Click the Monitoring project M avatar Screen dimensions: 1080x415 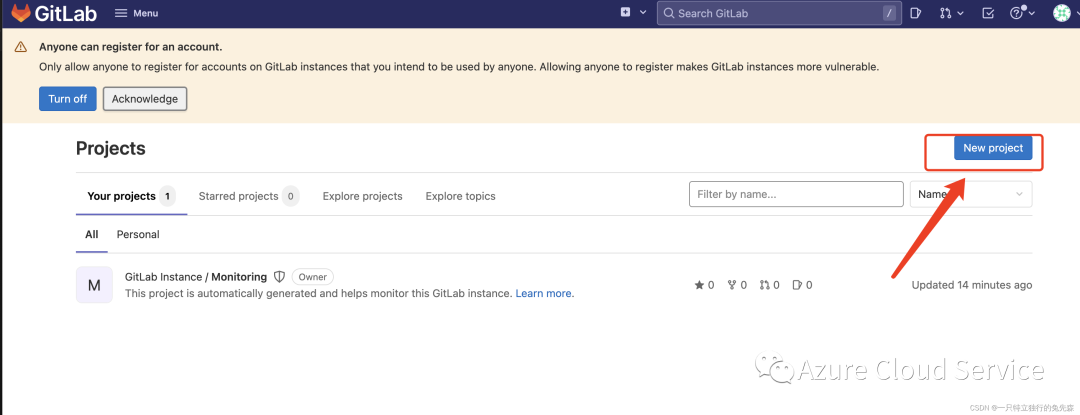tap(94, 285)
